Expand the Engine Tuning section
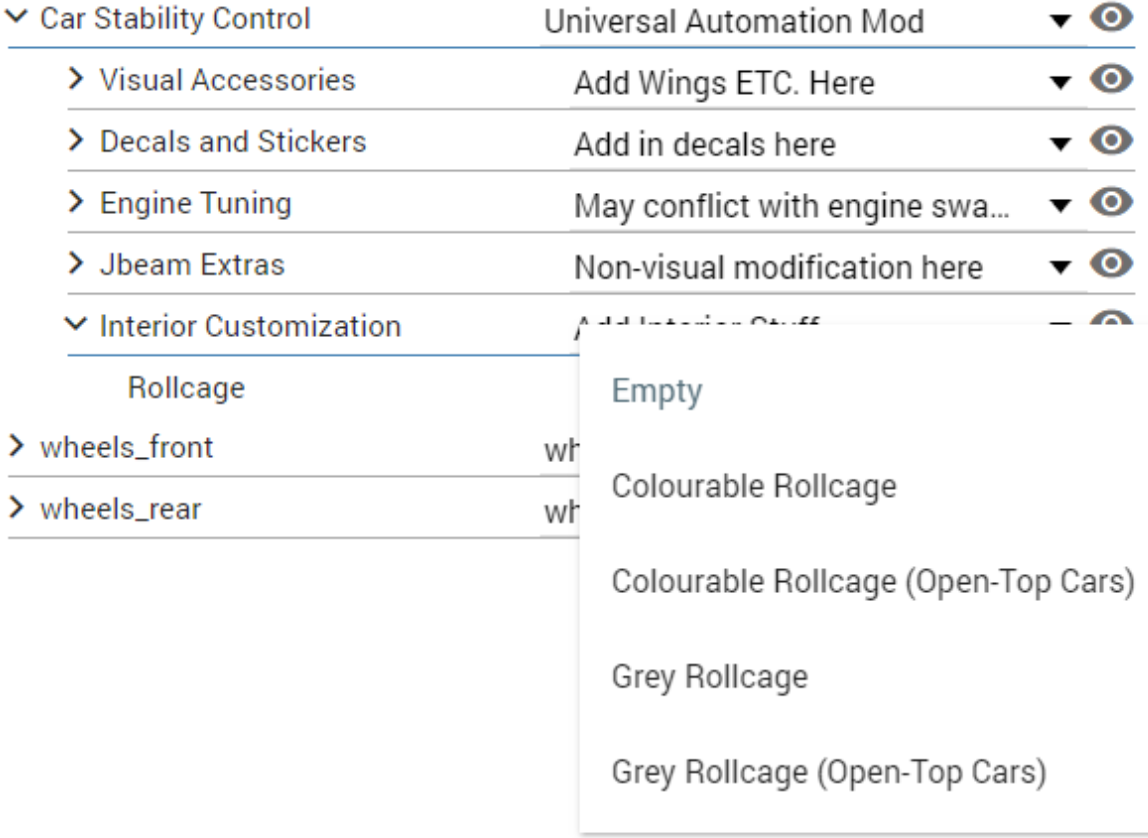Image resolution: width=1148 pixels, height=838 pixels. point(77,204)
